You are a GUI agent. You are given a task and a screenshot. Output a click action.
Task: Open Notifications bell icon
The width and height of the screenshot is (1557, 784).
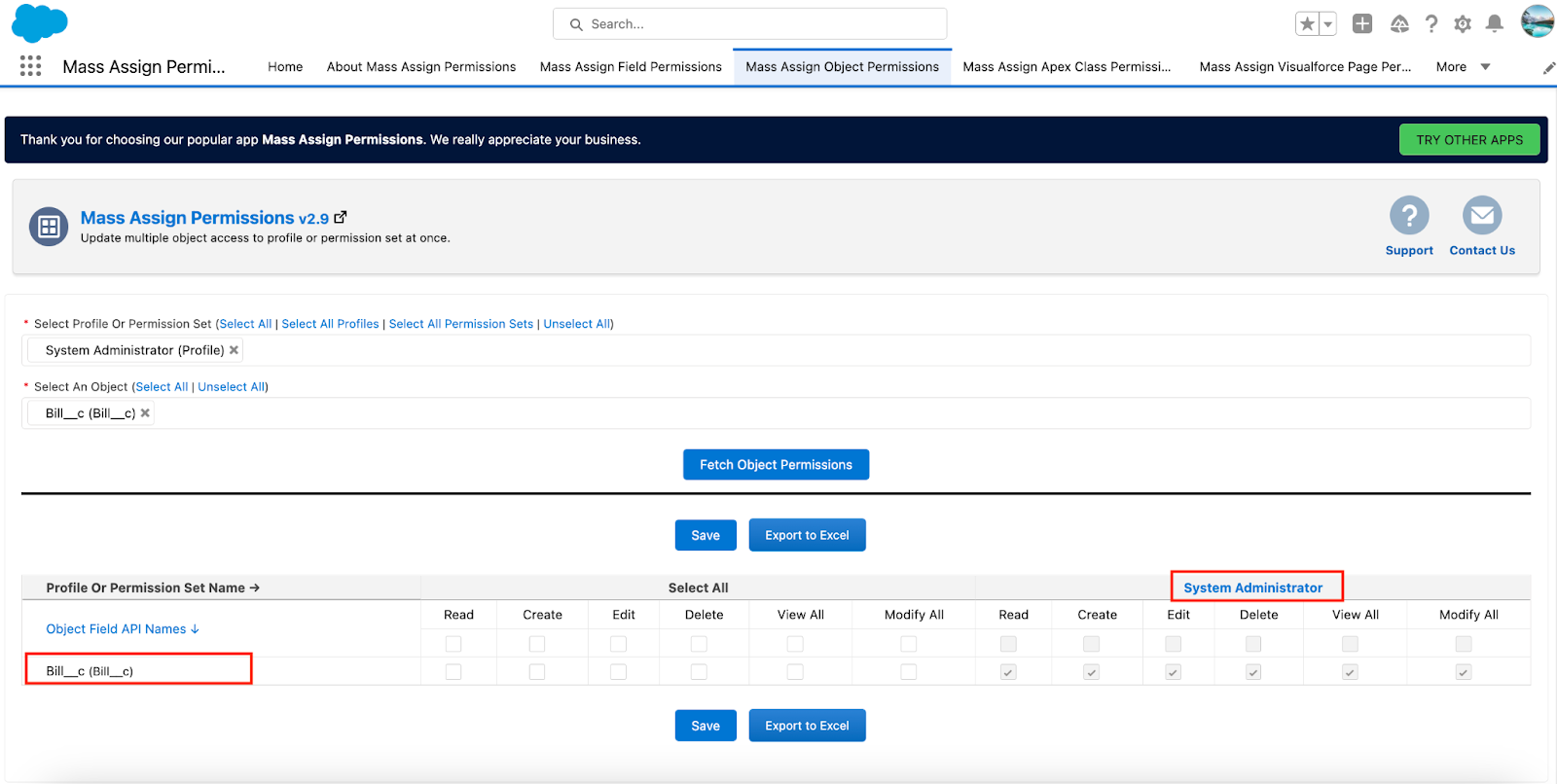click(x=1495, y=23)
